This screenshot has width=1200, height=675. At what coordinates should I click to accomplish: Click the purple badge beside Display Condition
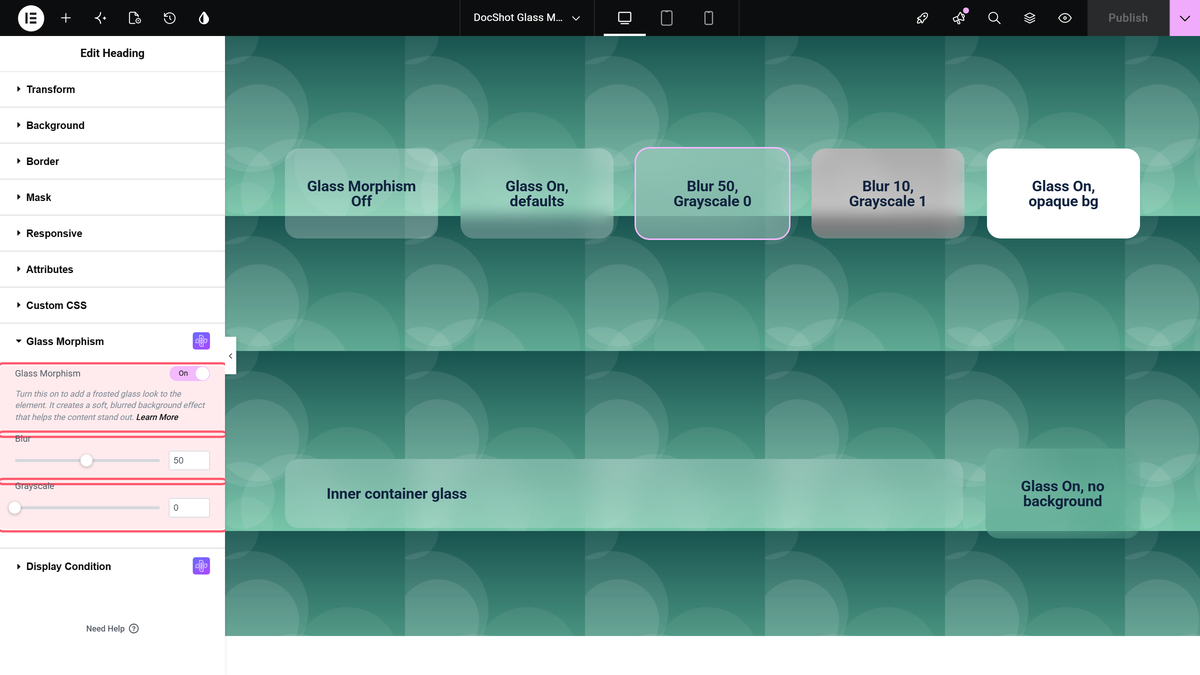[201, 566]
